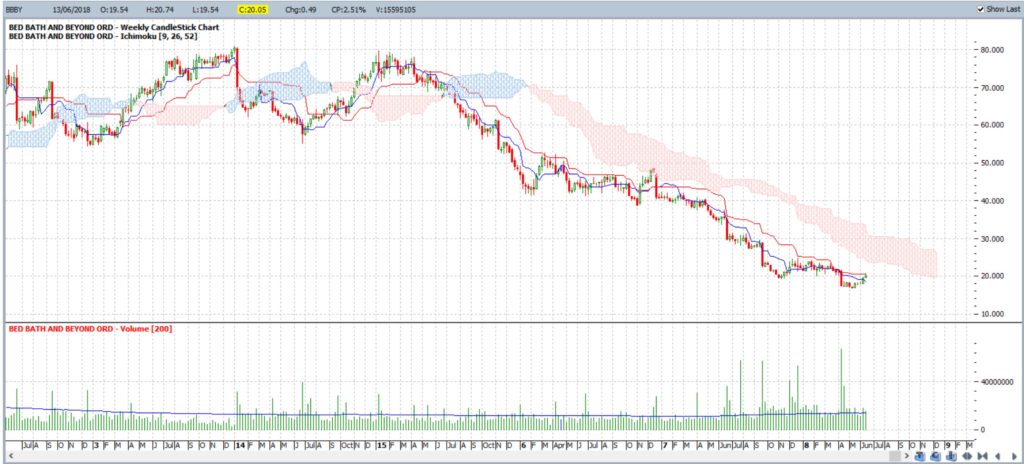
Task: Click the scrollbar left arrow
Action: click(x=9, y=456)
